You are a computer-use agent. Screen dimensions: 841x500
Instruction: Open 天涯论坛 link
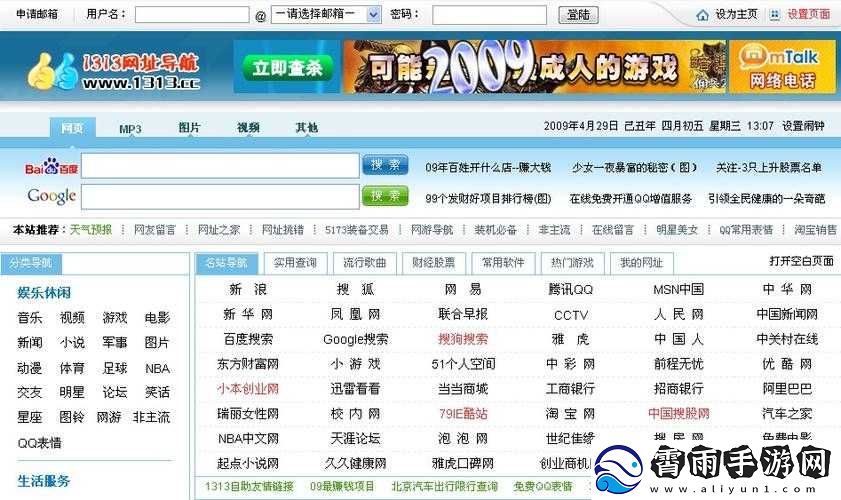tap(355, 439)
